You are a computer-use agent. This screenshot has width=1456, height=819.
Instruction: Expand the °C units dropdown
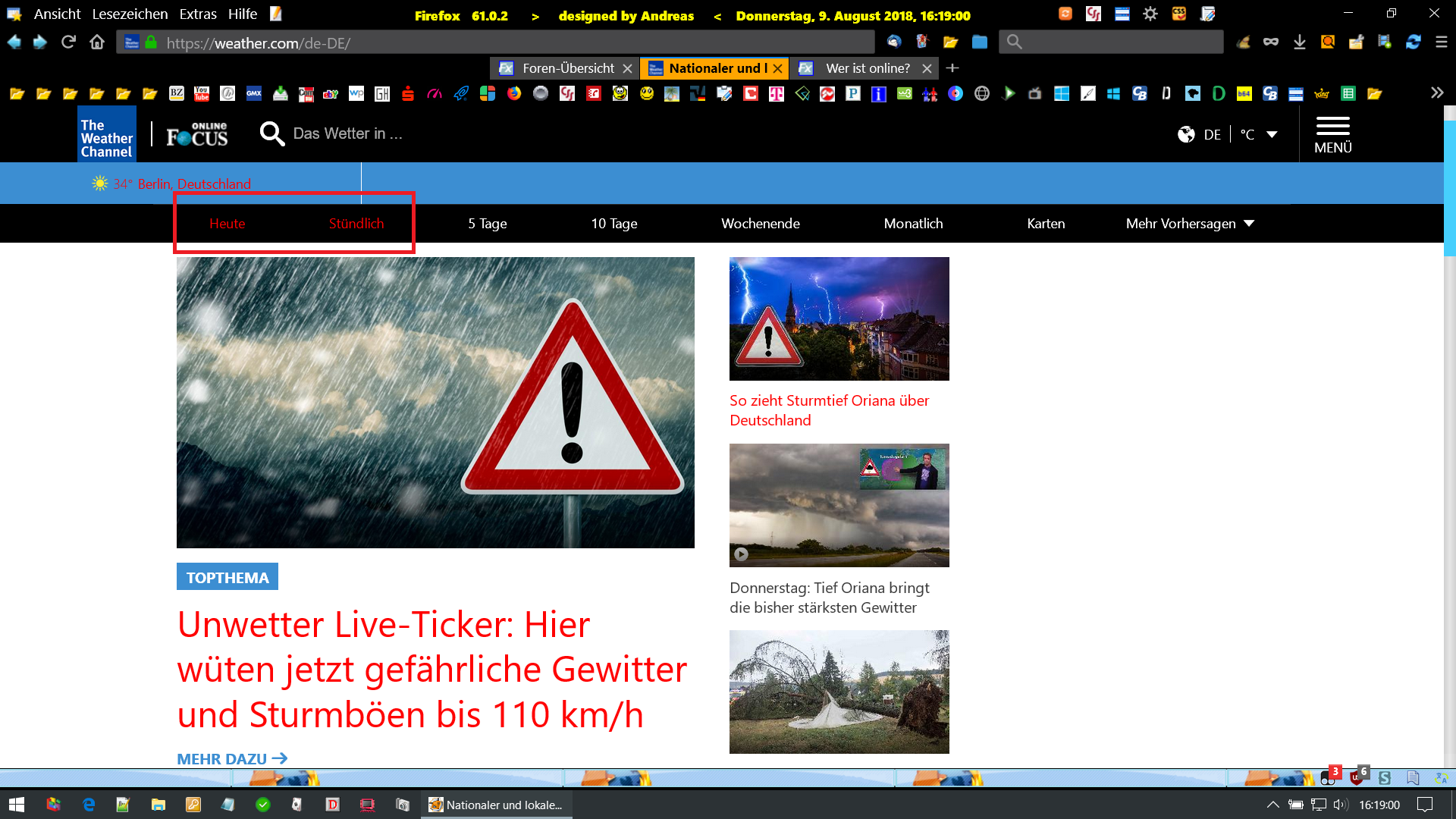1272,134
